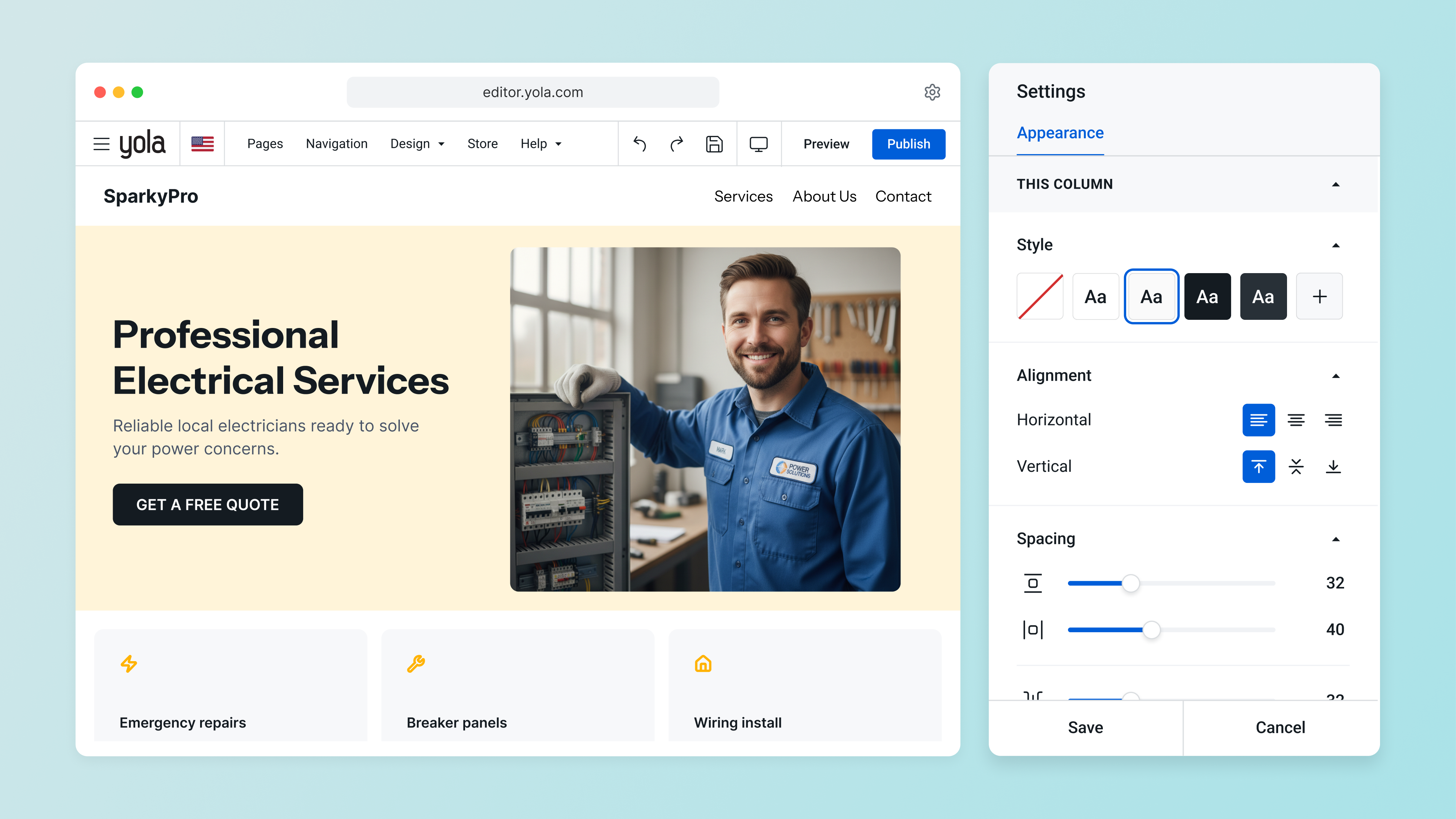
Task: Add a new style with plus button
Action: coord(1319,296)
